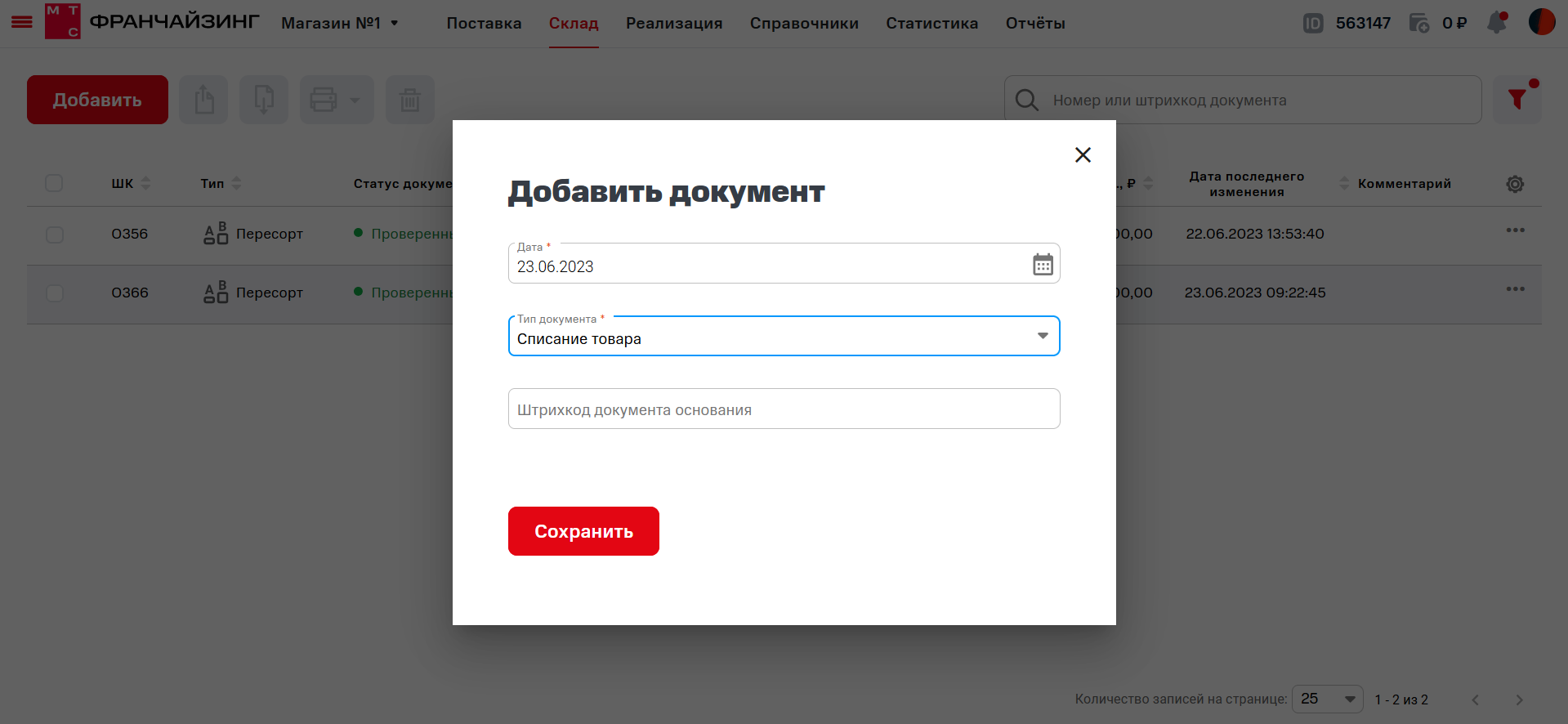Sort by the ₽ amount column
The height and width of the screenshot is (724, 1568).
point(1148,183)
